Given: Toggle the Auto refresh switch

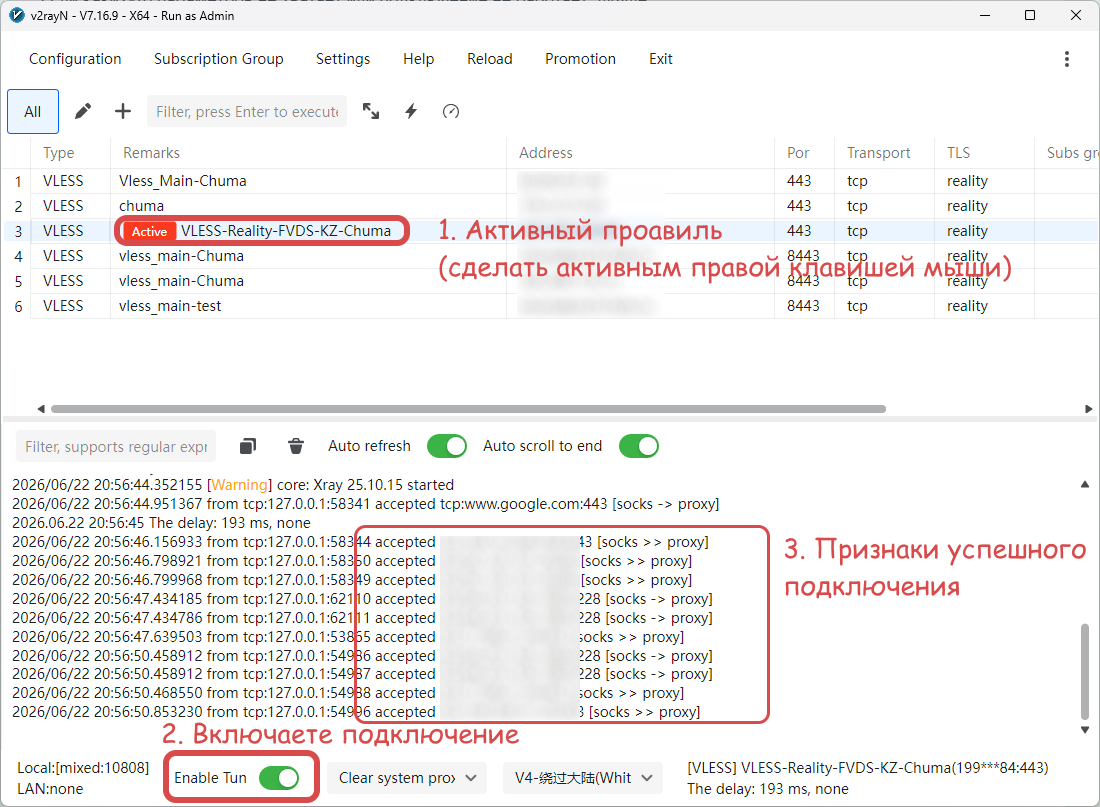Looking at the screenshot, I should point(447,446).
